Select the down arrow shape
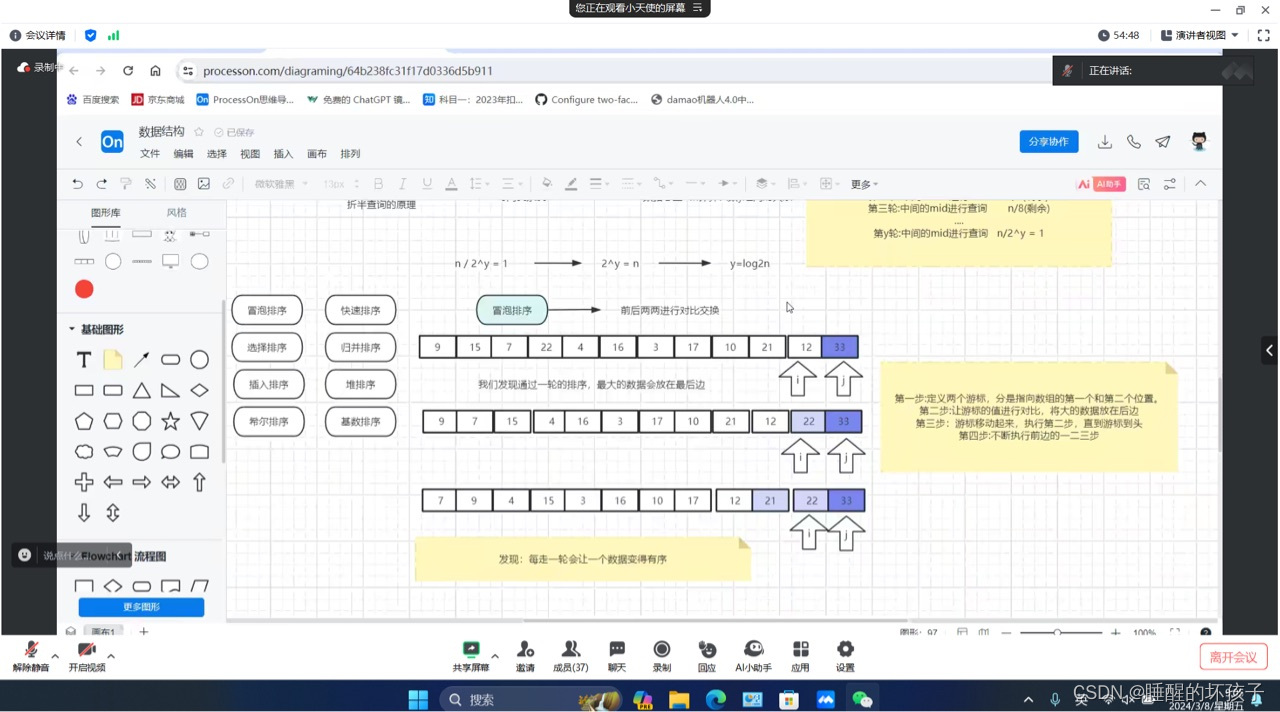This screenshot has width=1280, height=712. [84, 513]
